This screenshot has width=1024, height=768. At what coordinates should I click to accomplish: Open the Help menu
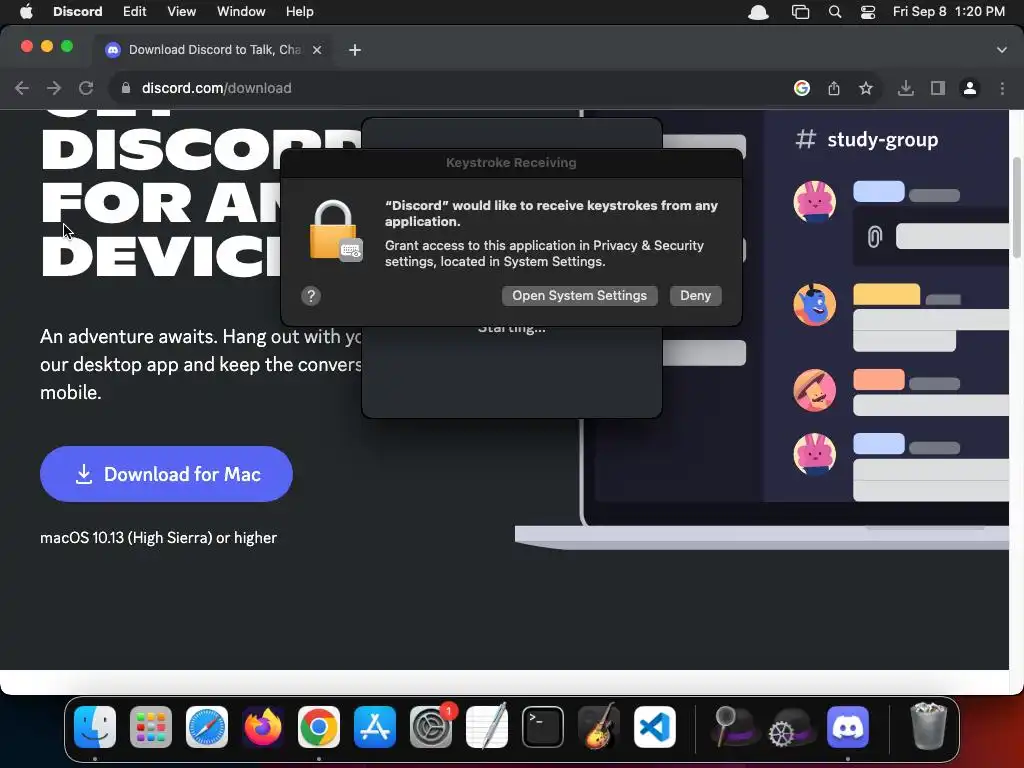click(x=299, y=12)
